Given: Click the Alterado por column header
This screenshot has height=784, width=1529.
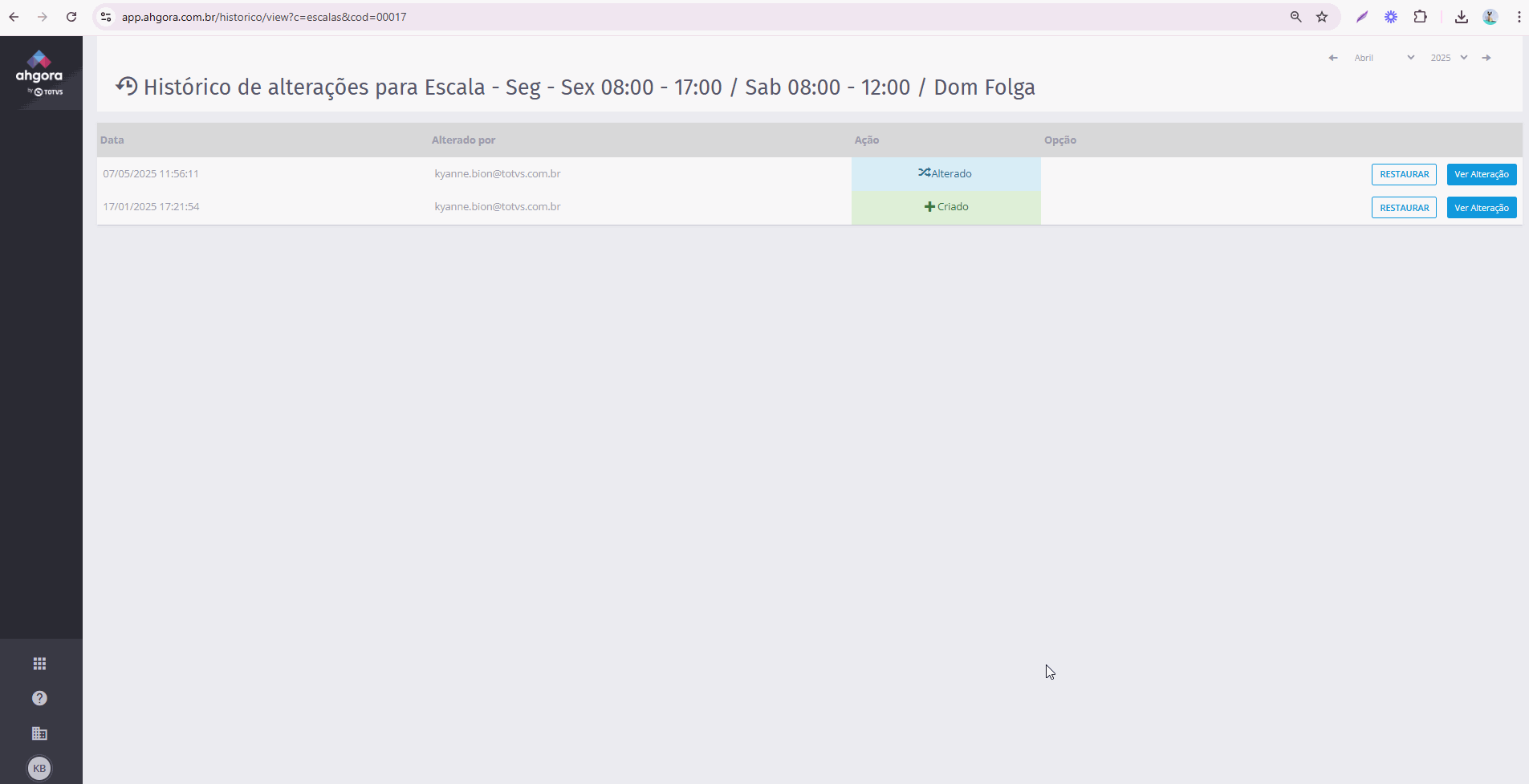Looking at the screenshot, I should [463, 140].
